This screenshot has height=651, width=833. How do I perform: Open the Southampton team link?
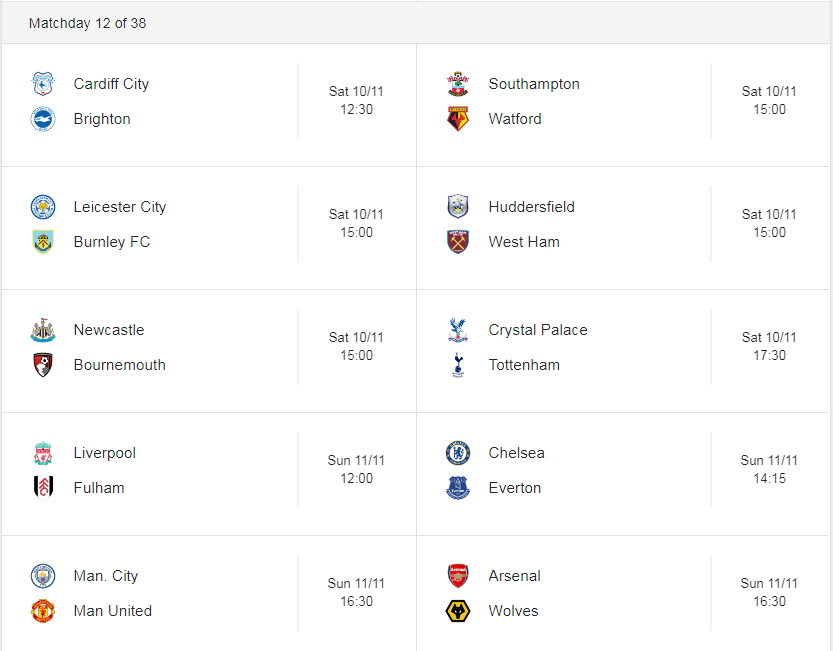click(x=534, y=84)
